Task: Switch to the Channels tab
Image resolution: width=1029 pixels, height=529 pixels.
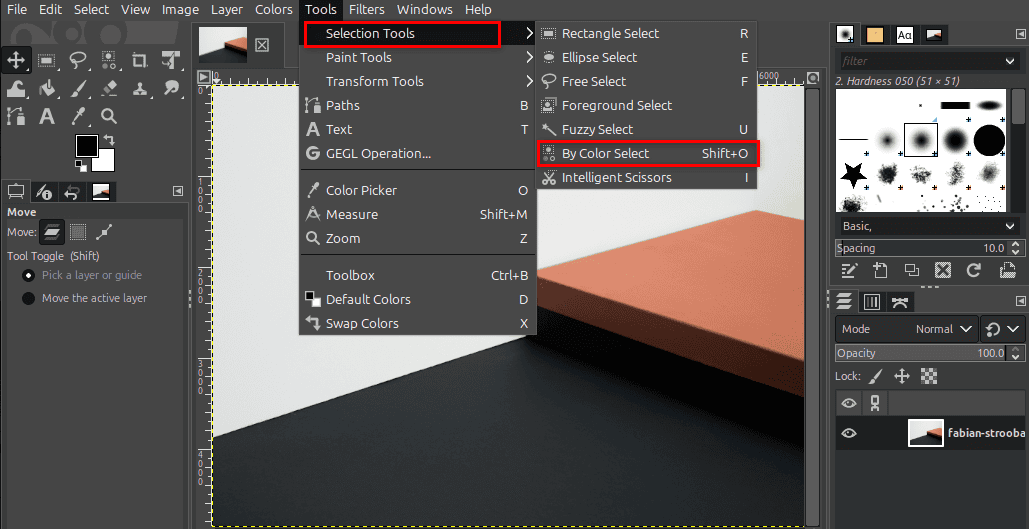Action: pos(872,302)
